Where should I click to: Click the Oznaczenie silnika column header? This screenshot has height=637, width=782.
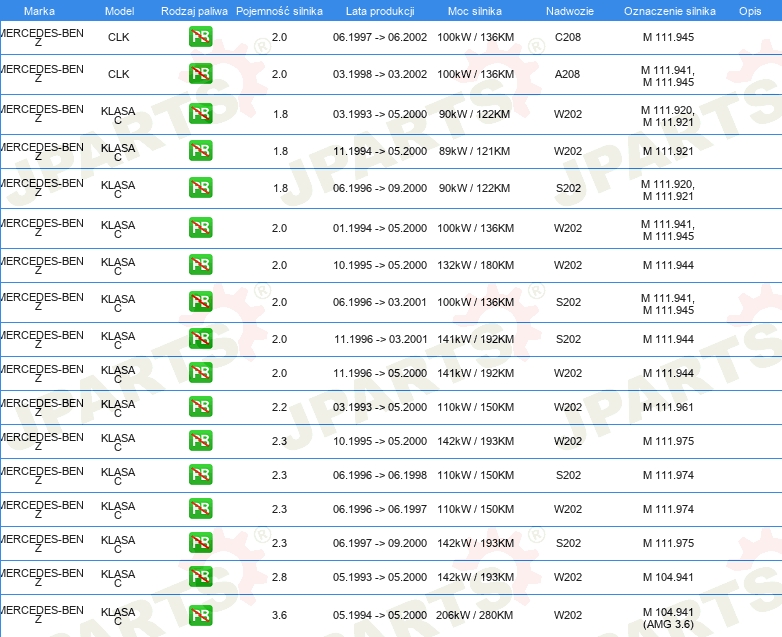tap(669, 11)
